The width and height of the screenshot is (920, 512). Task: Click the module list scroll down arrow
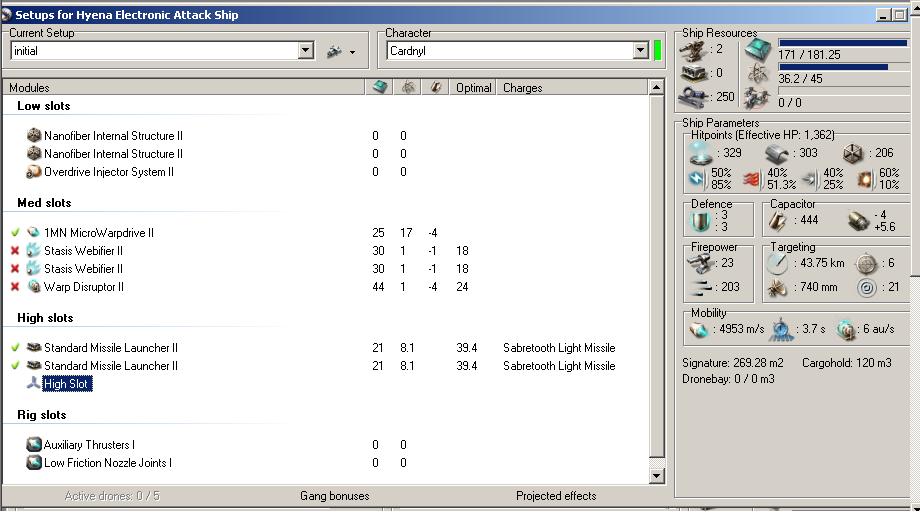pos(657,476)
